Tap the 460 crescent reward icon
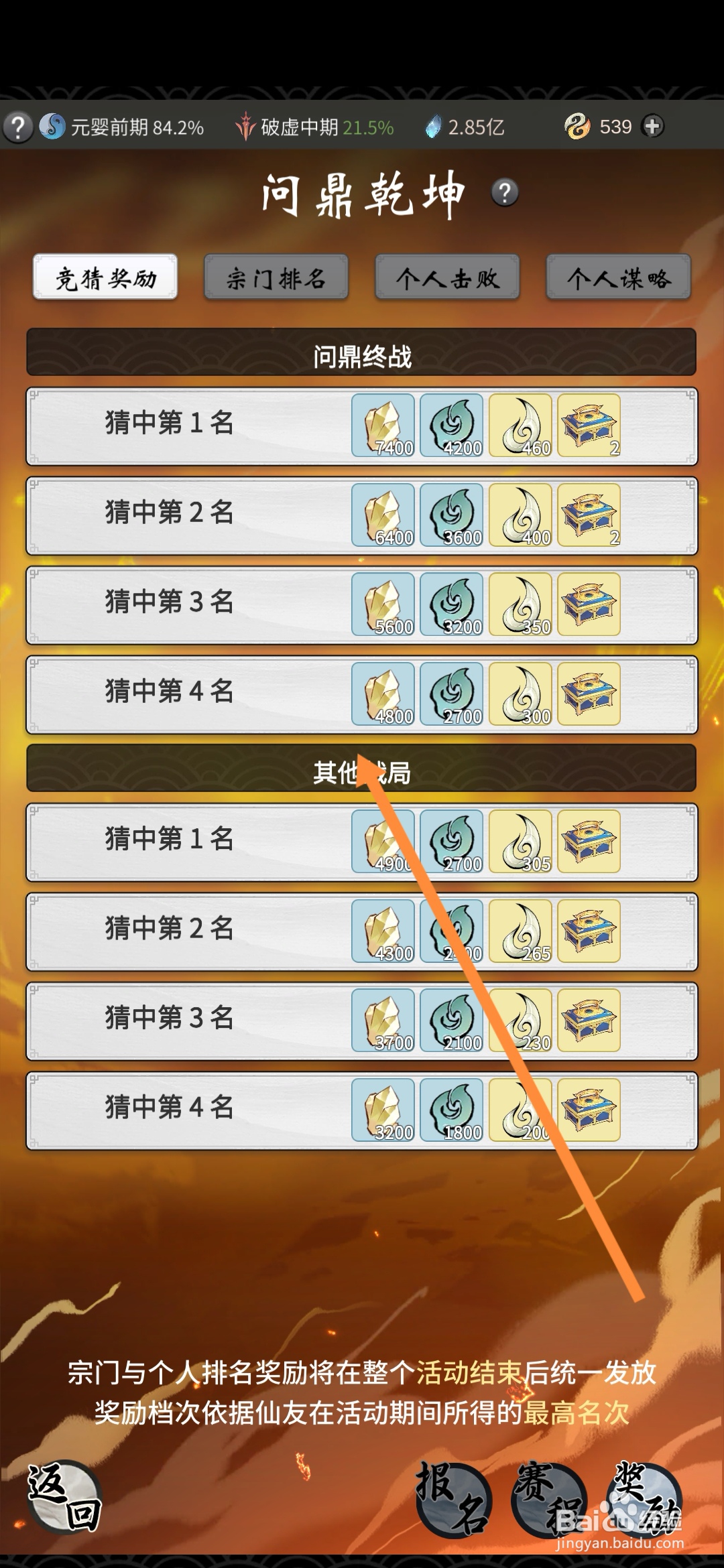Screen dimensions: 724x1568 click(520, 426)
